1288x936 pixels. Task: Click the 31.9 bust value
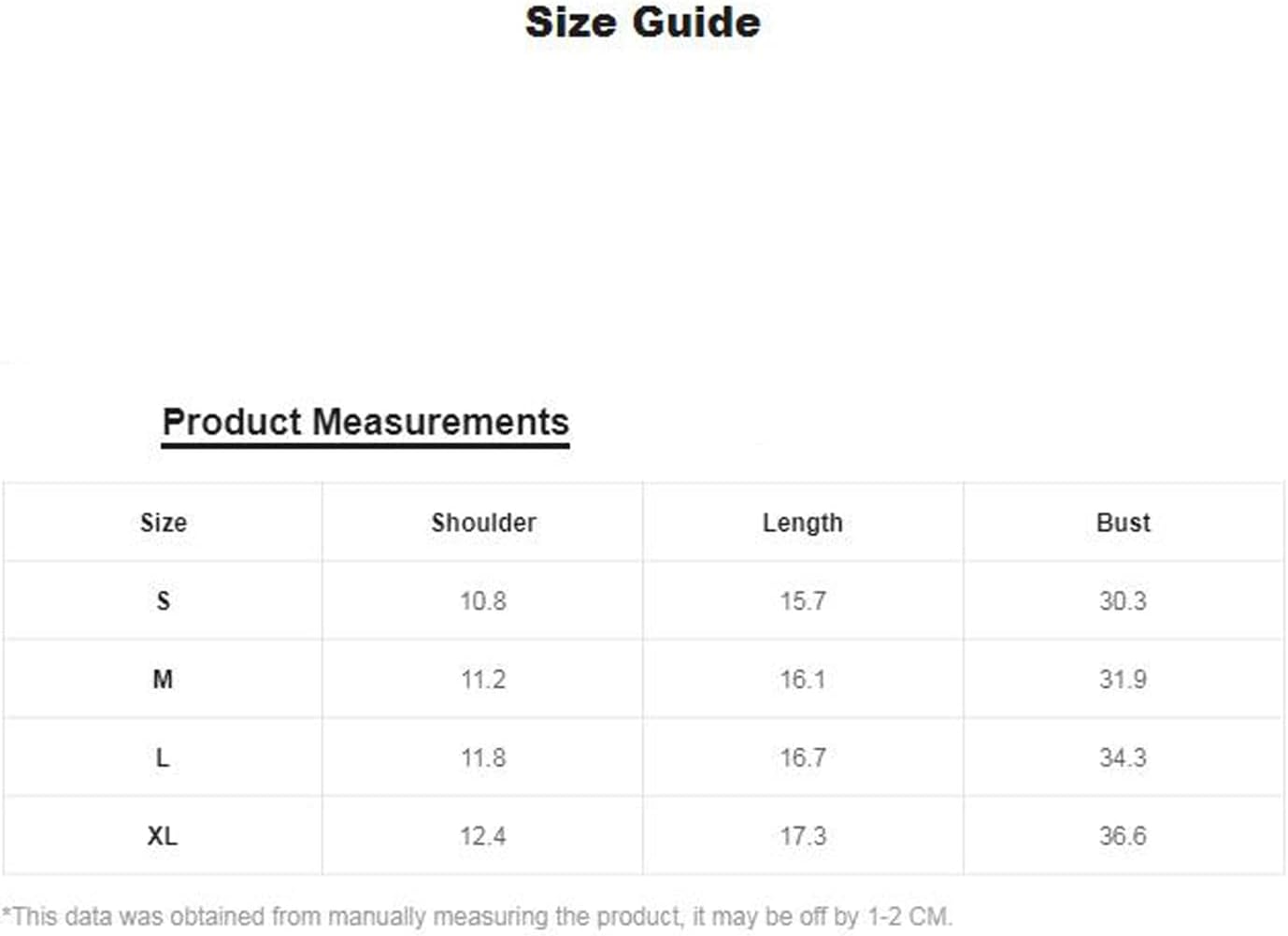click(x=1123, y=680)
